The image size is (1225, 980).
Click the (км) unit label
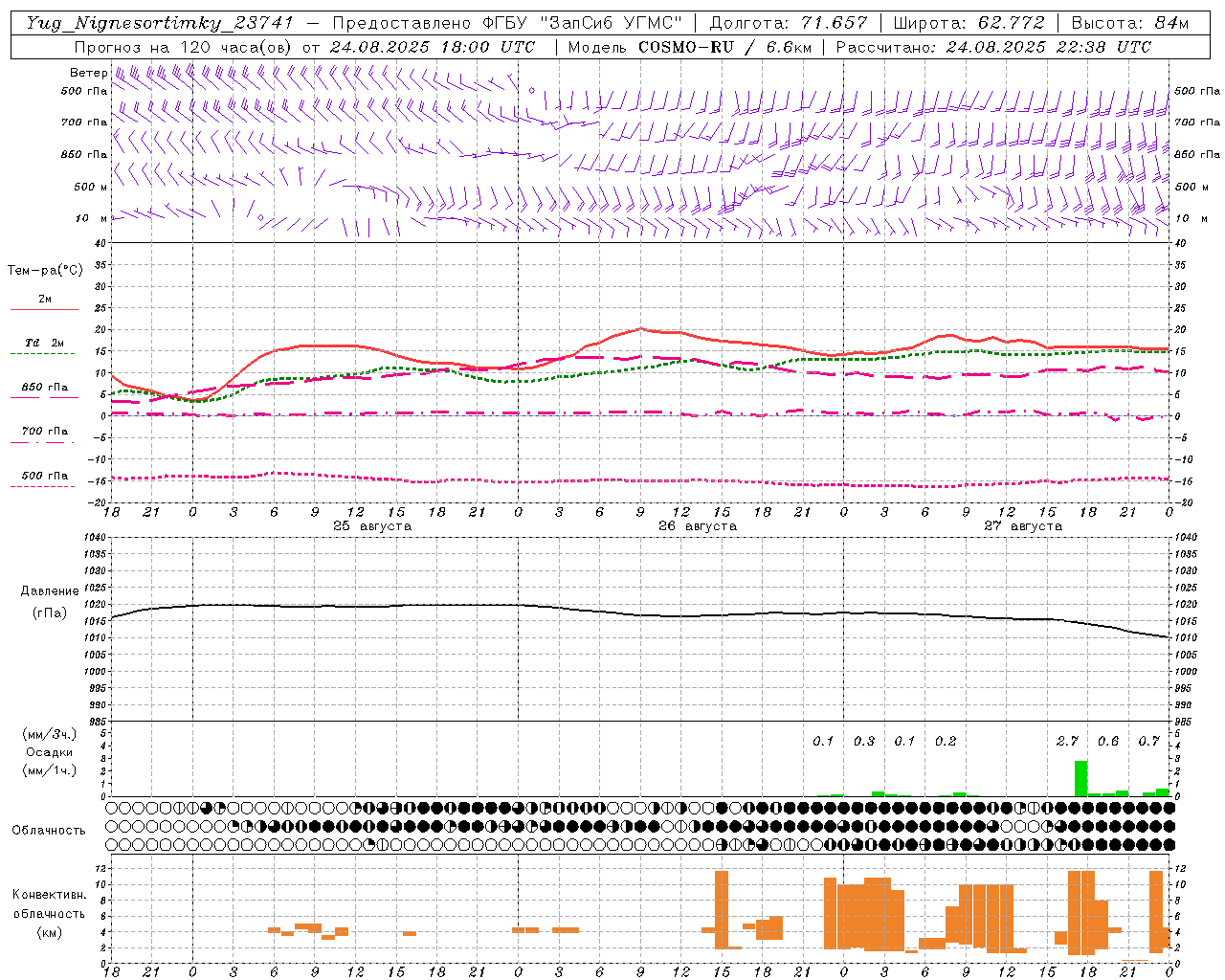tap(49, 932)
